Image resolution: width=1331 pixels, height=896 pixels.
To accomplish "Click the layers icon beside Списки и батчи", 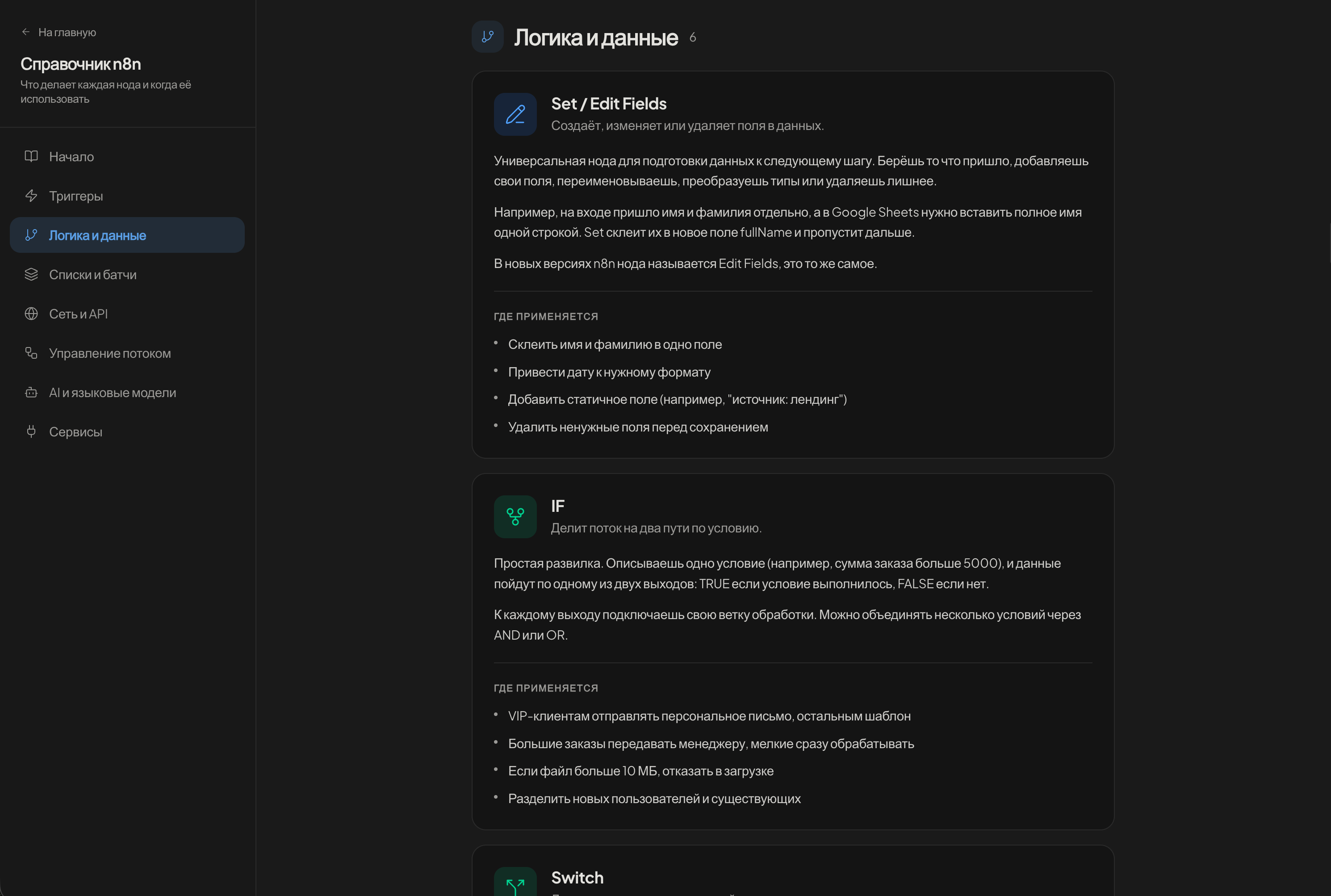I will (x=31, y=274).
